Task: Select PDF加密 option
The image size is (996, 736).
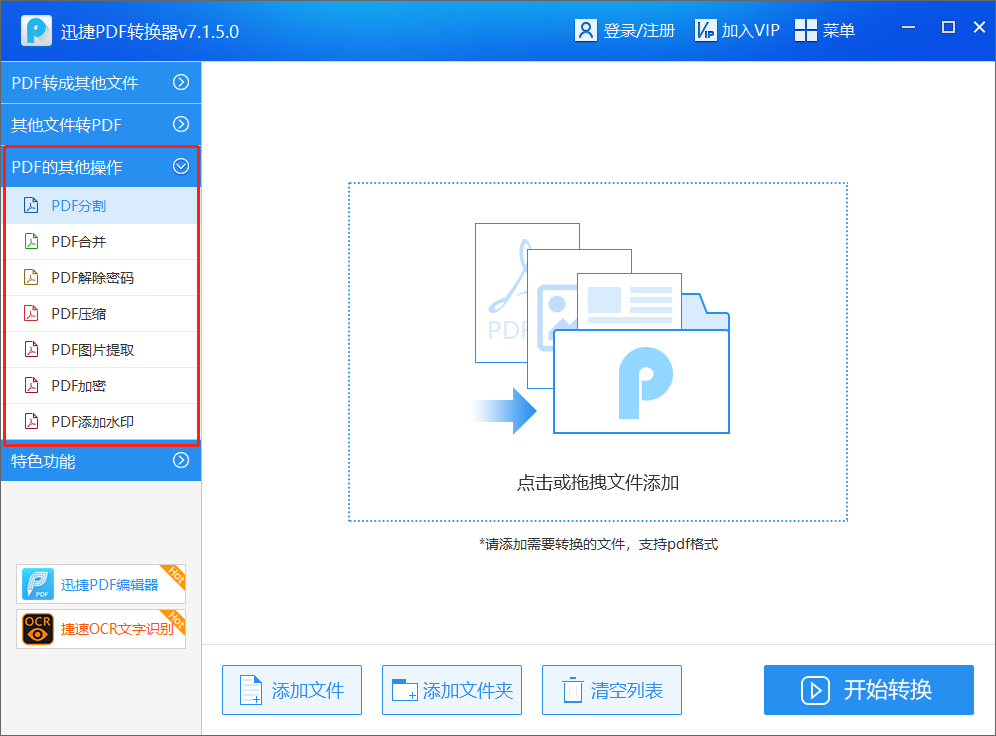Action: click(101, 385)
